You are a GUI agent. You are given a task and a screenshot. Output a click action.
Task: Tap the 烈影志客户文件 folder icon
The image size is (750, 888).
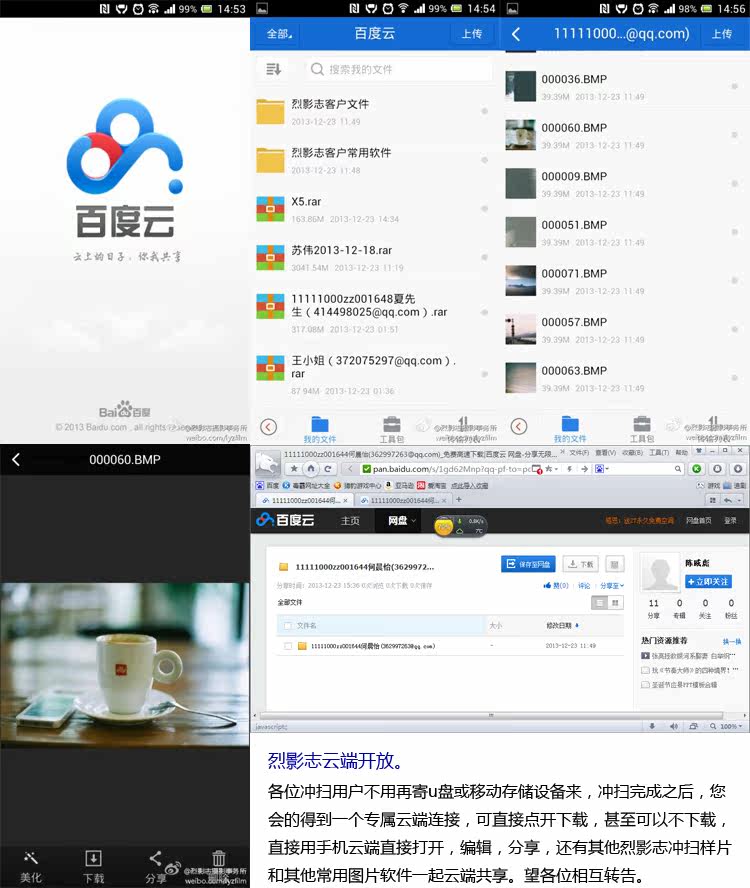[x=270, y=112]
